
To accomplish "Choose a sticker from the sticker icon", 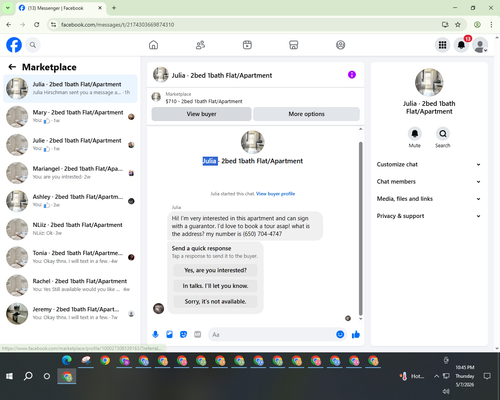I will pyautogui.click(x=183, y=334).
